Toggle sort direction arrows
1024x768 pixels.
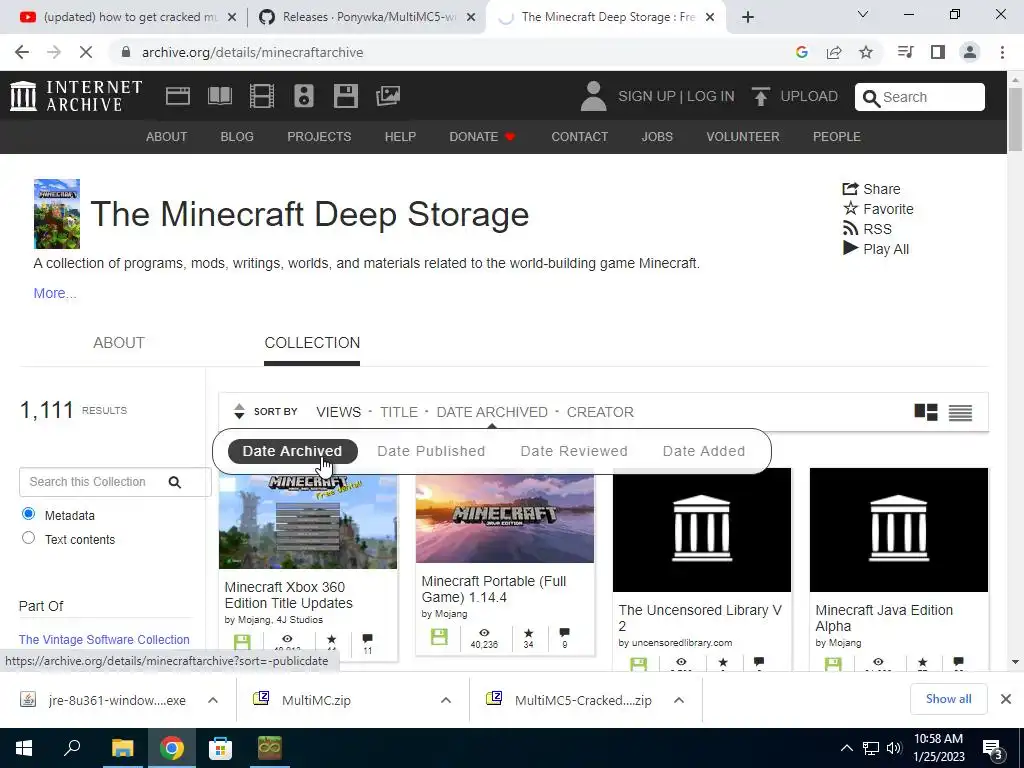click(239, 411)
